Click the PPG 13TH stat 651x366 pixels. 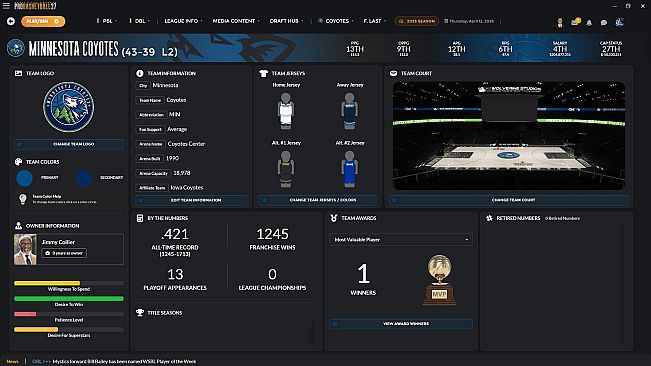(x=355, y=49)
